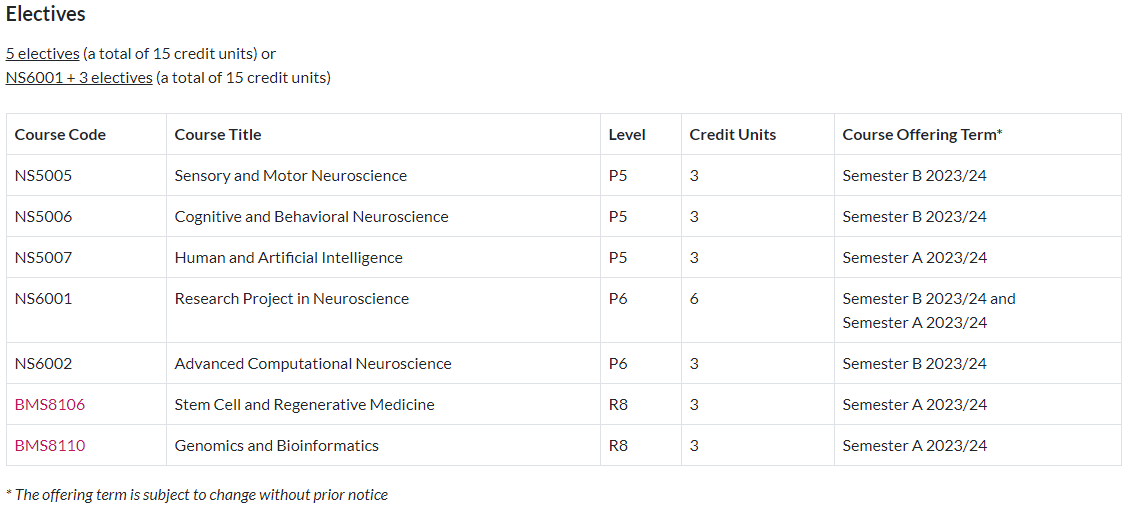The height and width of the screenshot is (506, 1128).
Task: Click Genomics and Bioinformatics title
Action: click(277, 446)
